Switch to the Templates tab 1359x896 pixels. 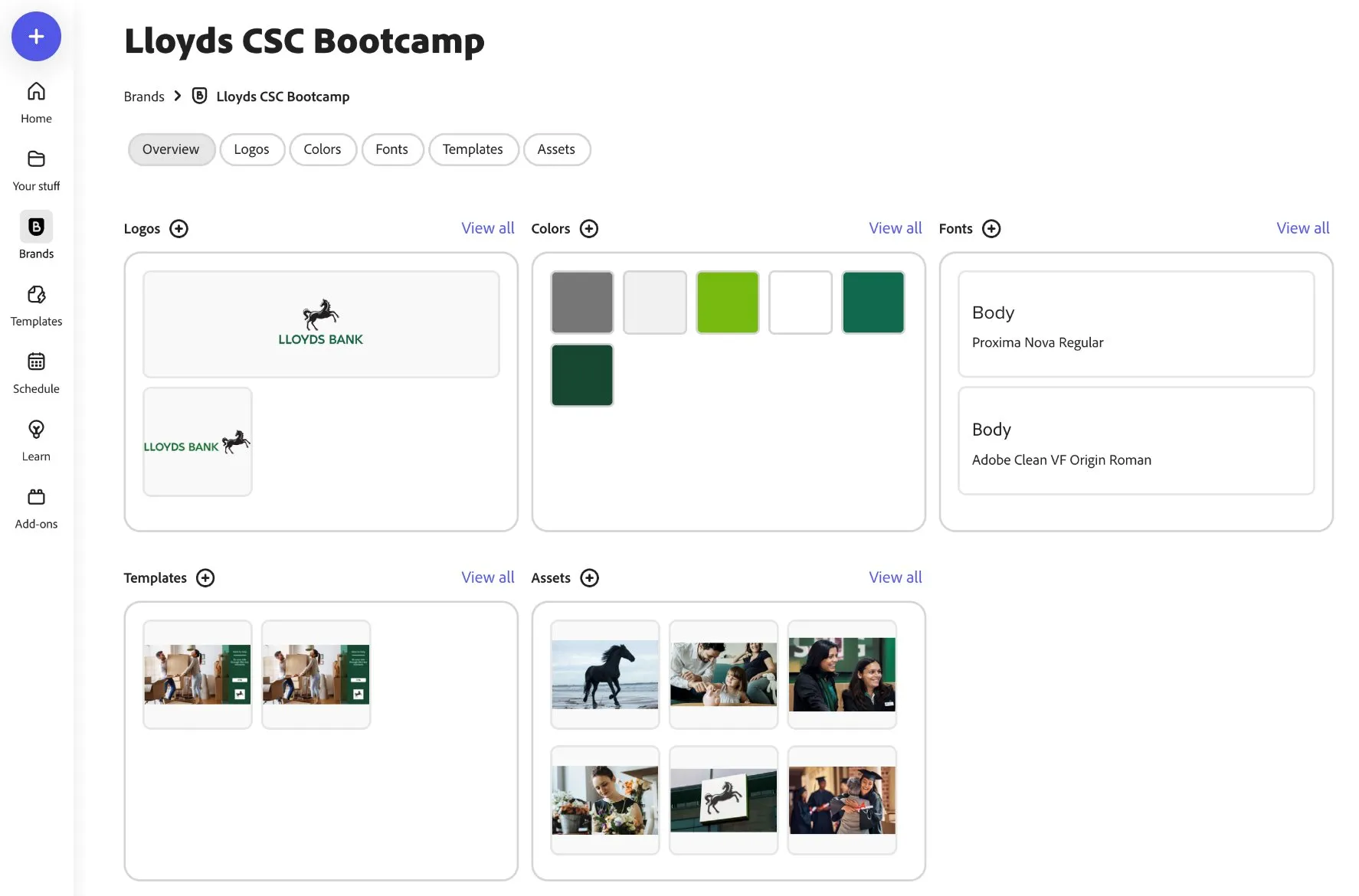473,149
